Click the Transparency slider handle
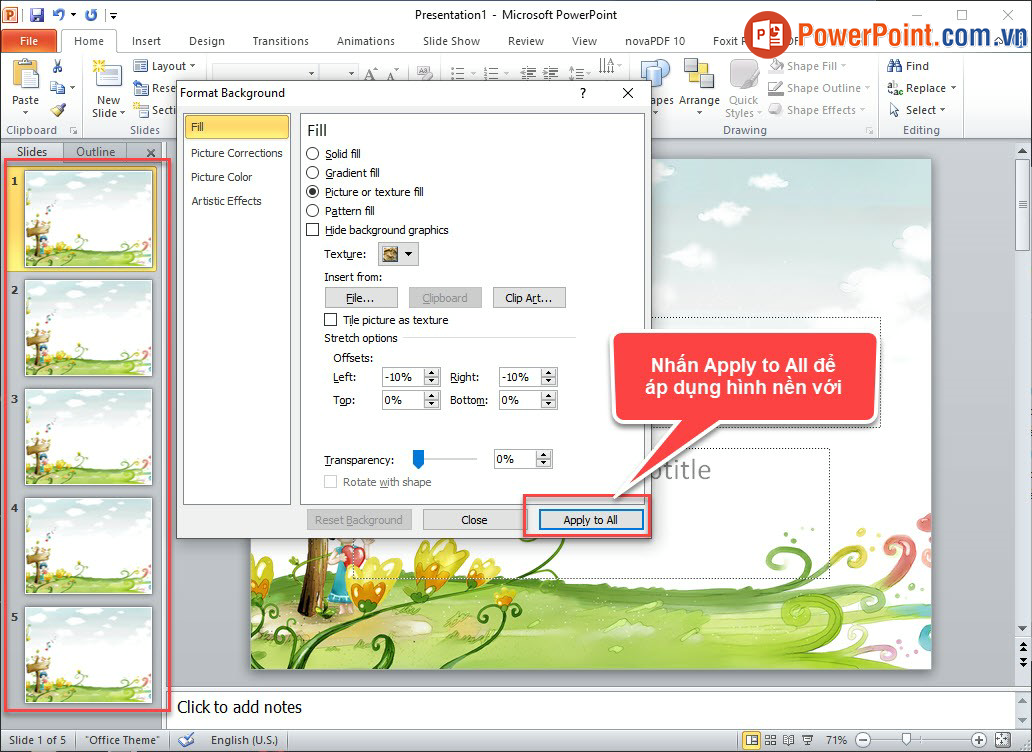The height and width of the screenshot is (752, 1032). point(419,458)
